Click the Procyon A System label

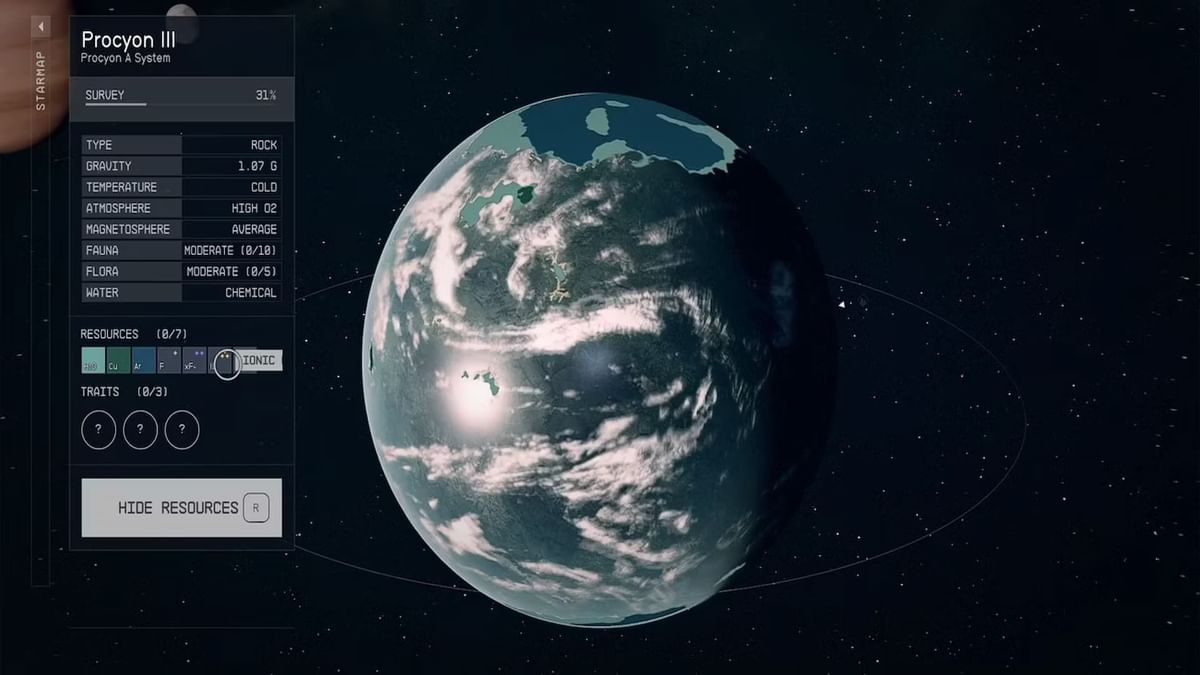click(127, 56)
